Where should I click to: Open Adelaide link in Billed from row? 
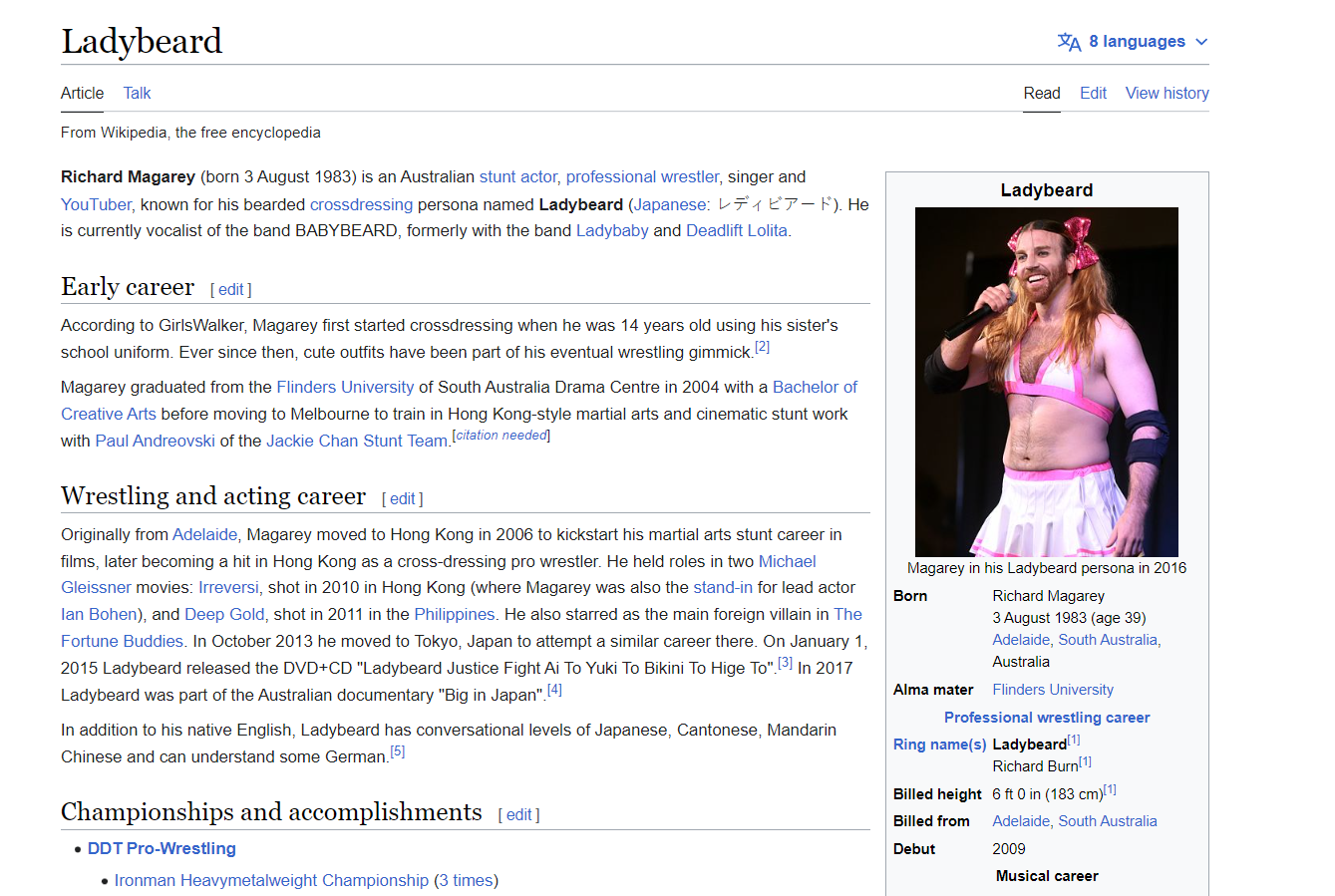pos(1021,821)
